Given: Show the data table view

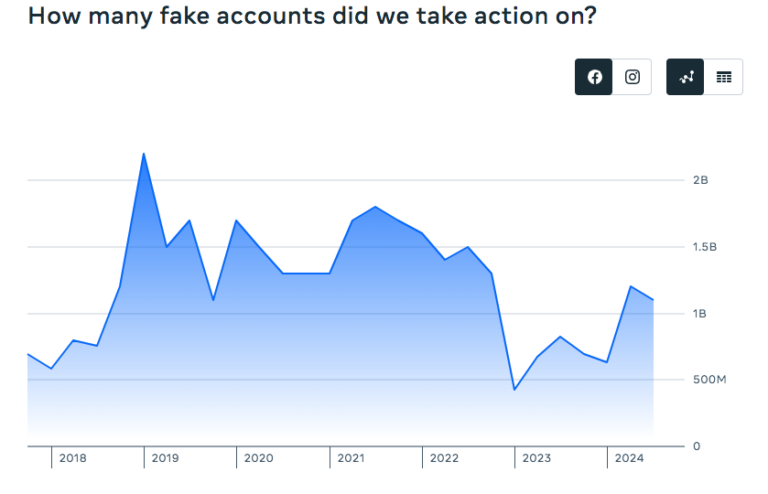Looking at the screenshot, I should coord(724,77).
